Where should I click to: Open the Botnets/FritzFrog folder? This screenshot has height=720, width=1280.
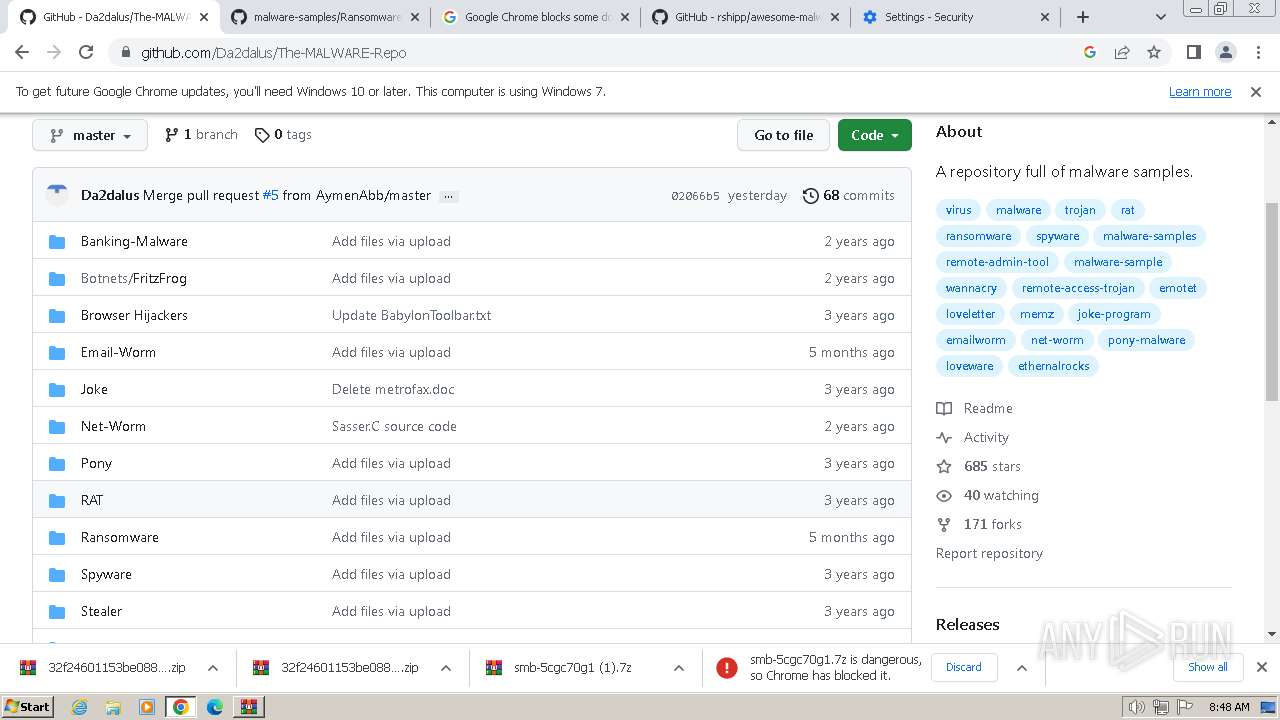pos(133,278)
